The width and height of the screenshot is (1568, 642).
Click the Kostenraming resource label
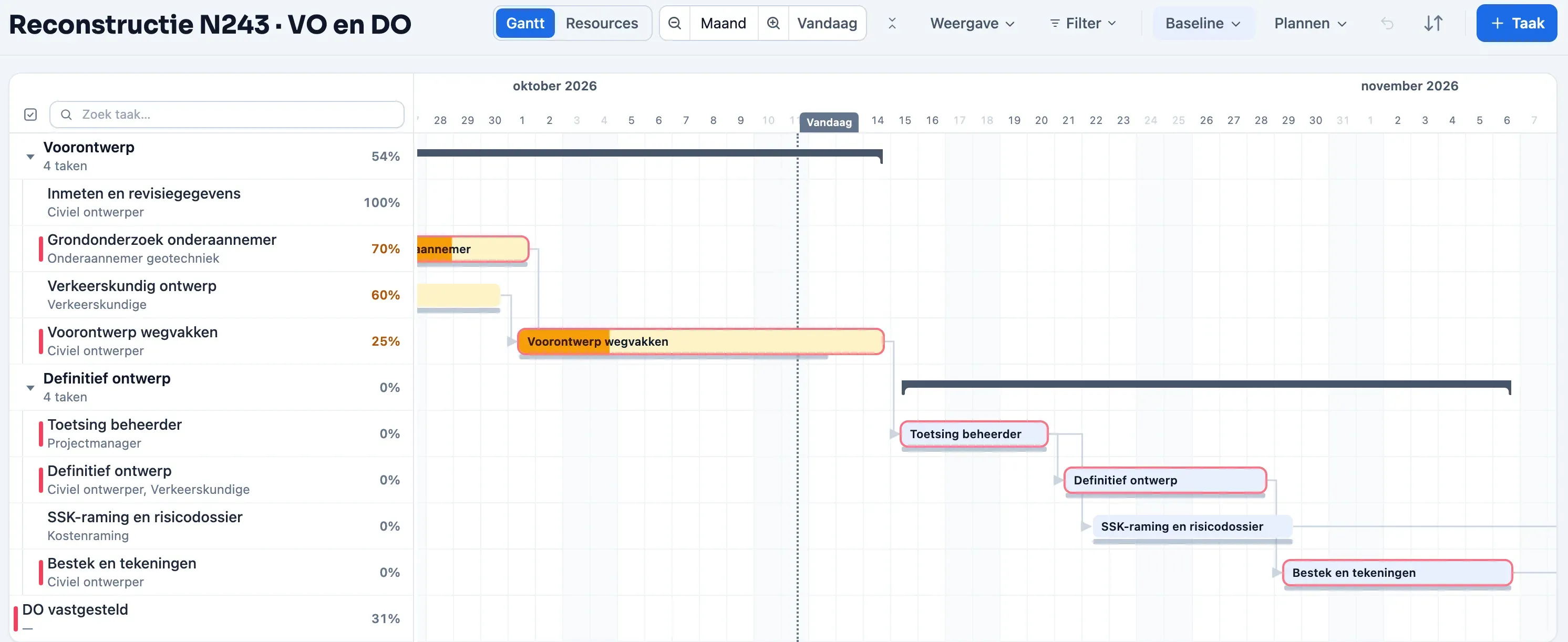[88, 535]
